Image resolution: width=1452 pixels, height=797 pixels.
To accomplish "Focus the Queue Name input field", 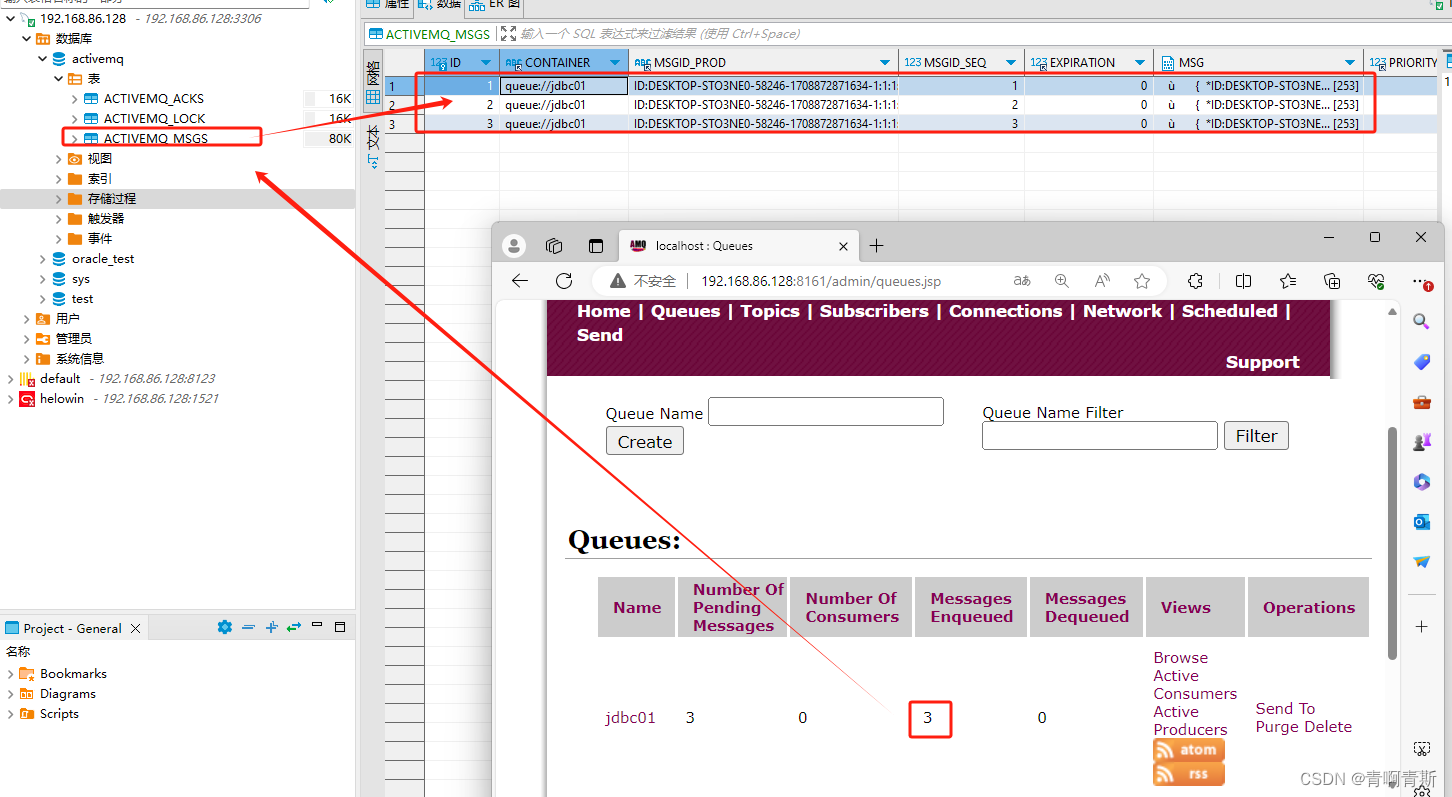I will click(826, 411).
